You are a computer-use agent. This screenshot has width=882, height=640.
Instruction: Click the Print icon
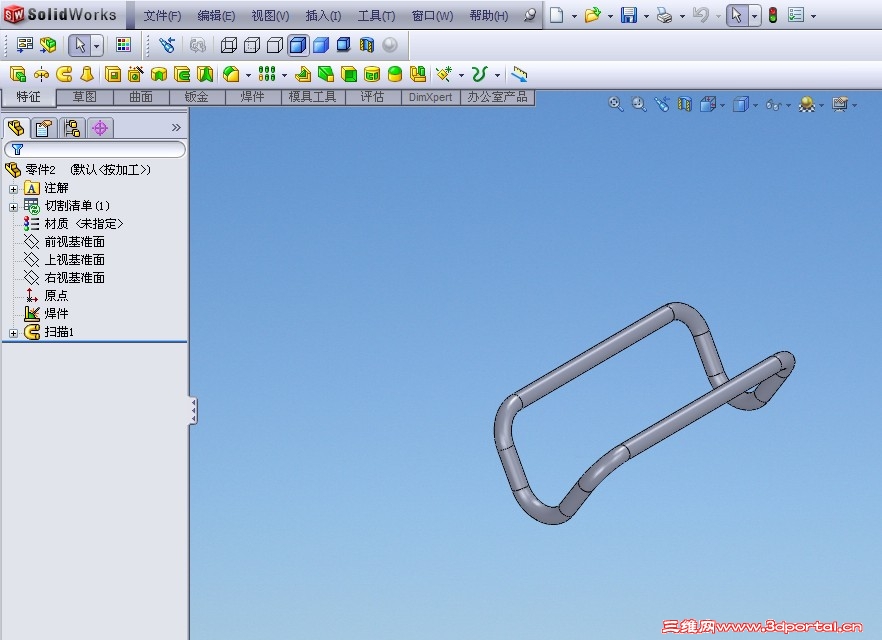pos(665,15)
